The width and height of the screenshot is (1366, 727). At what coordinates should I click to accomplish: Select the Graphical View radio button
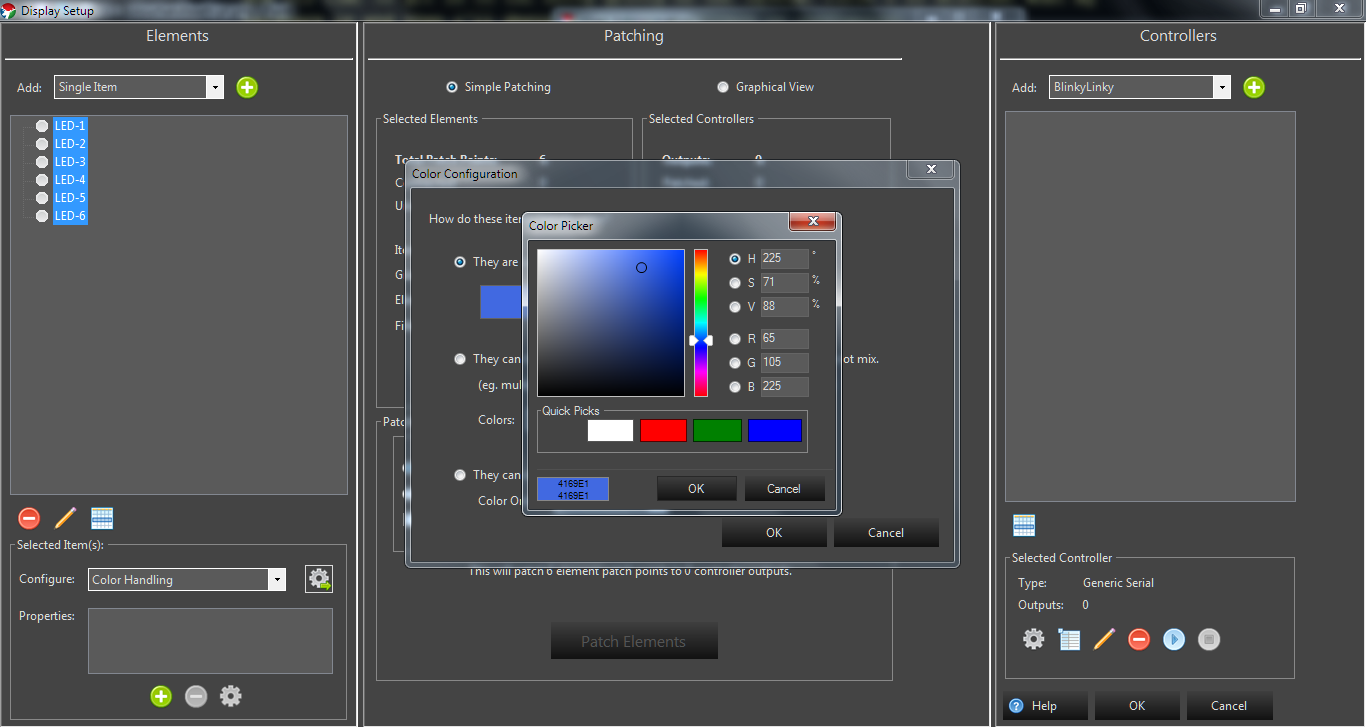723,87
